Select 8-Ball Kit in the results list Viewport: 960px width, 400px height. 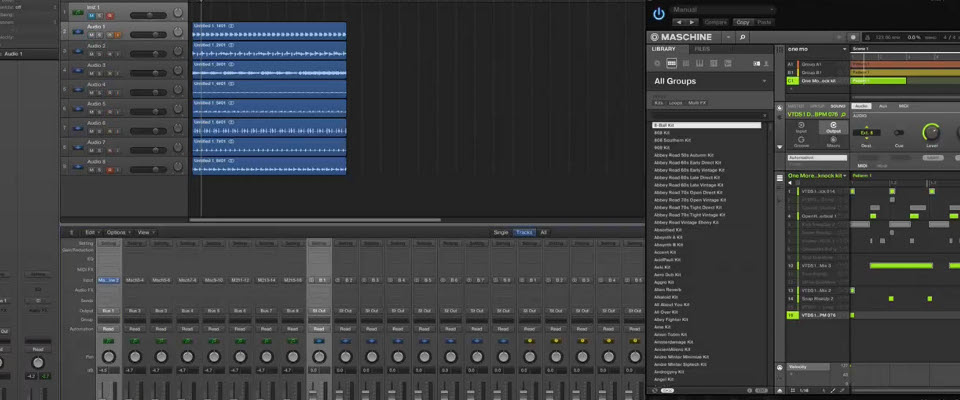pos(707,125)
